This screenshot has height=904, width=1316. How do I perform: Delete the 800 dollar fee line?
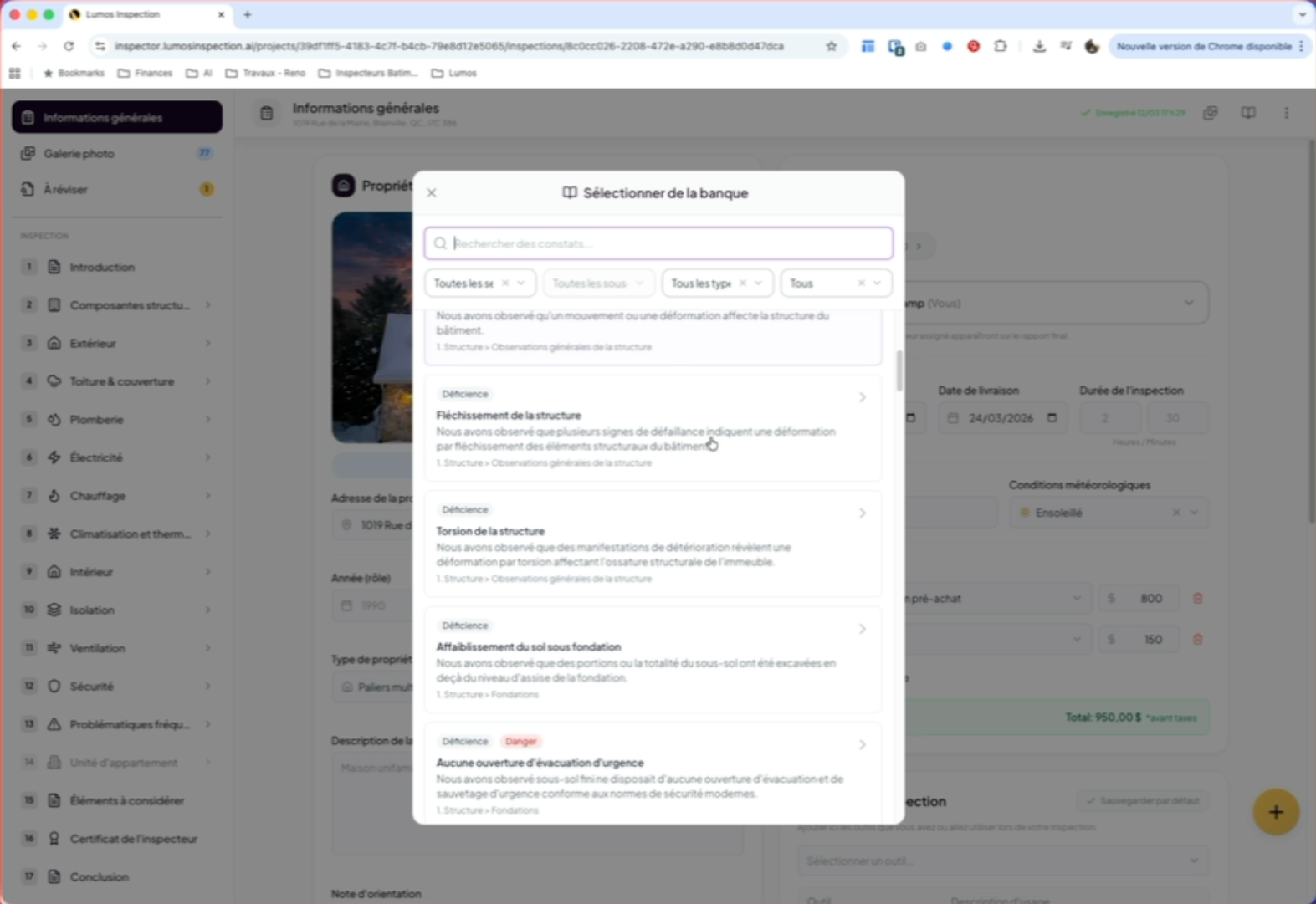tap(1197, 599)
